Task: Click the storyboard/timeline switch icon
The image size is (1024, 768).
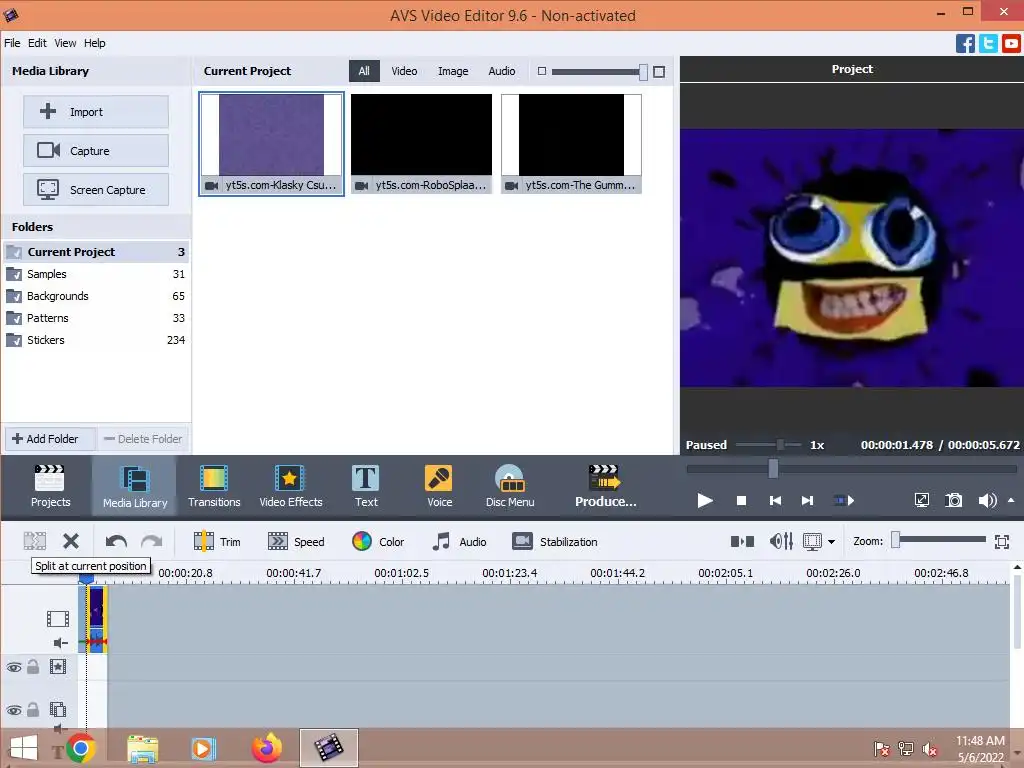Action: pyautogui.click(x=743, y=541)
